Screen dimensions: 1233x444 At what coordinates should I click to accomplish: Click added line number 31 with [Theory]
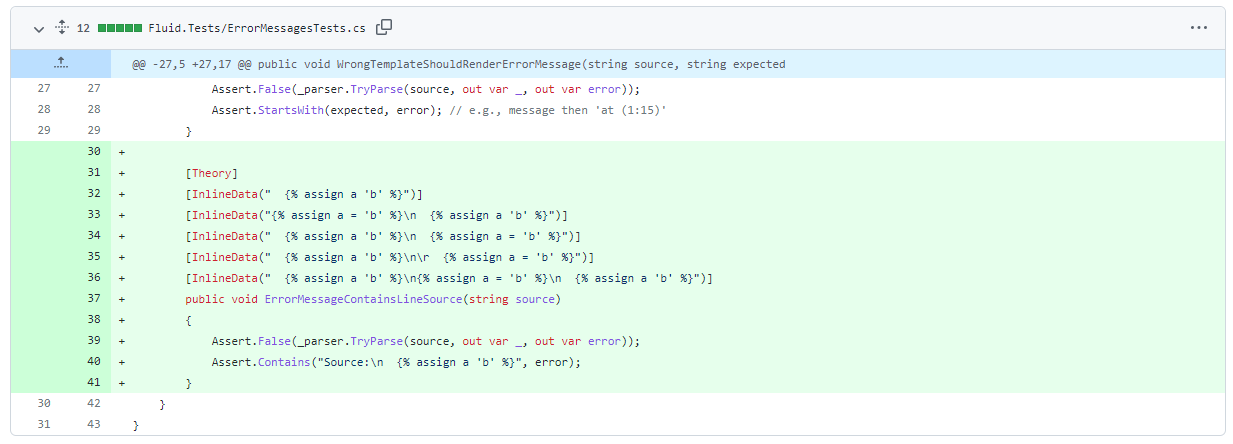tap(95, 173)
